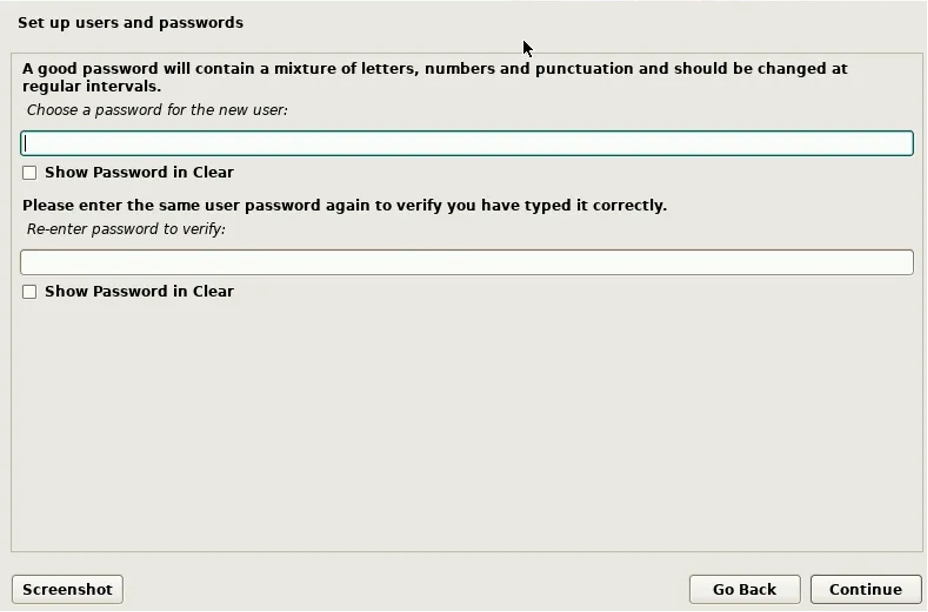Screen dimensions: 928x612
Task: Click 'Please enter the same user password again' text
Action: tap(344, 205)
